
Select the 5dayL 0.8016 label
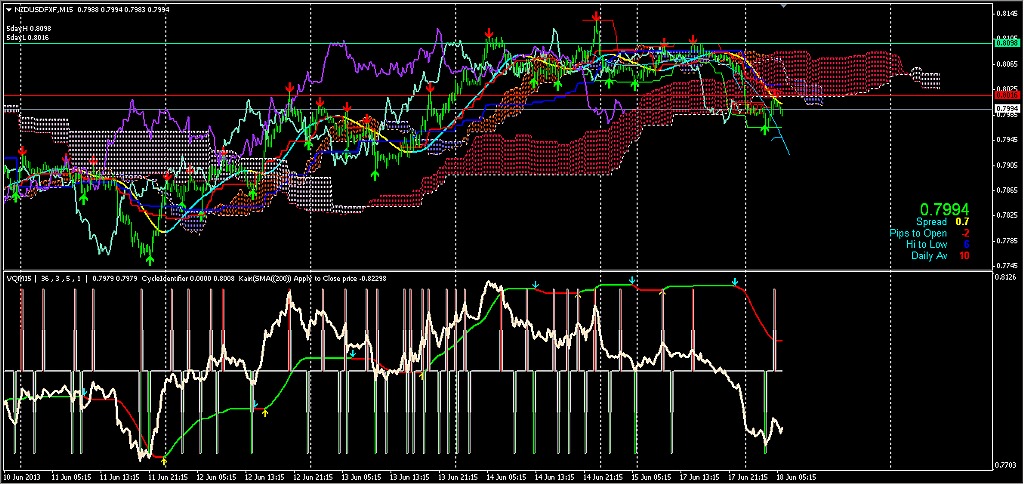(28, 38)
